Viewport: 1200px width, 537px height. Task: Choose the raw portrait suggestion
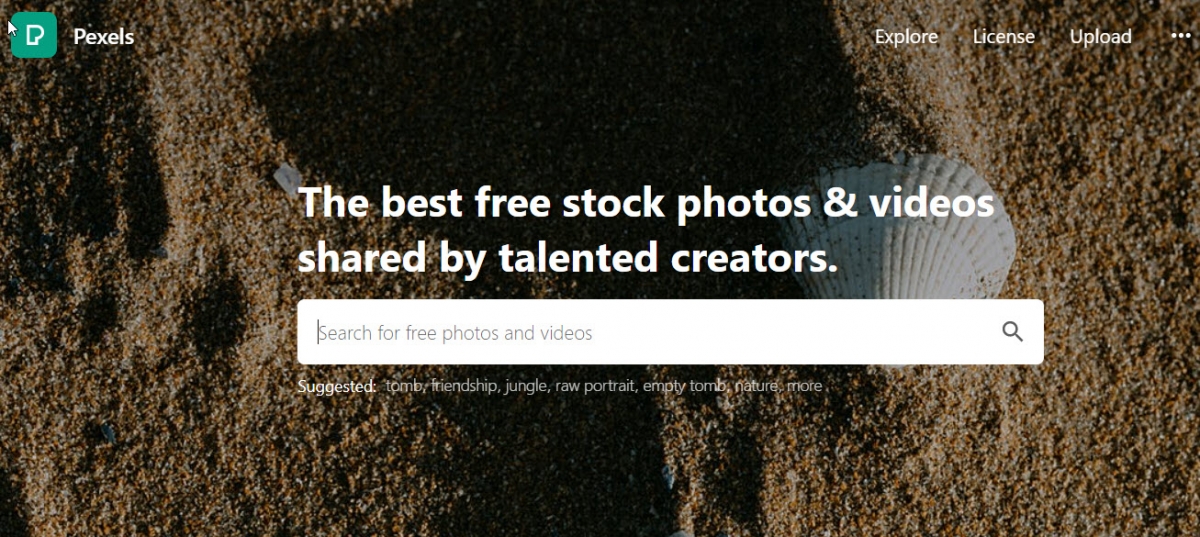[596, 386]
